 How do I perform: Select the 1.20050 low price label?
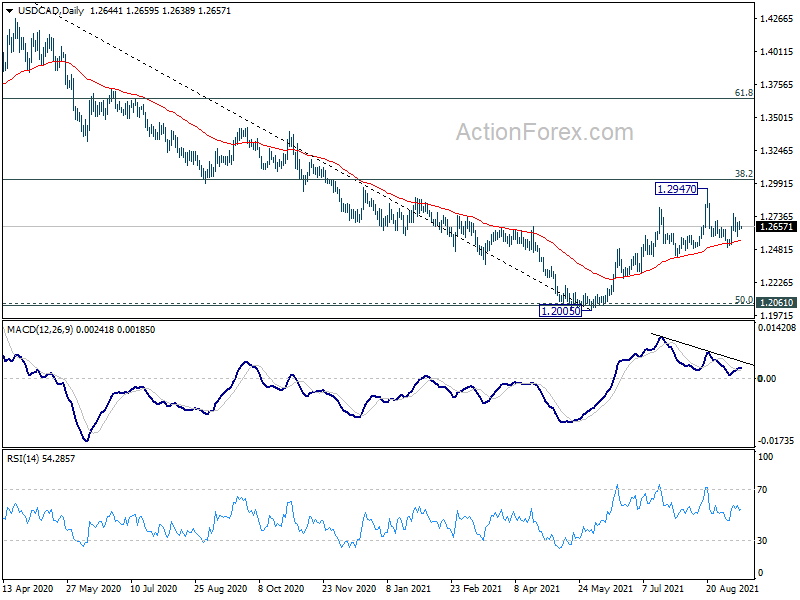(x=560, y=311)
